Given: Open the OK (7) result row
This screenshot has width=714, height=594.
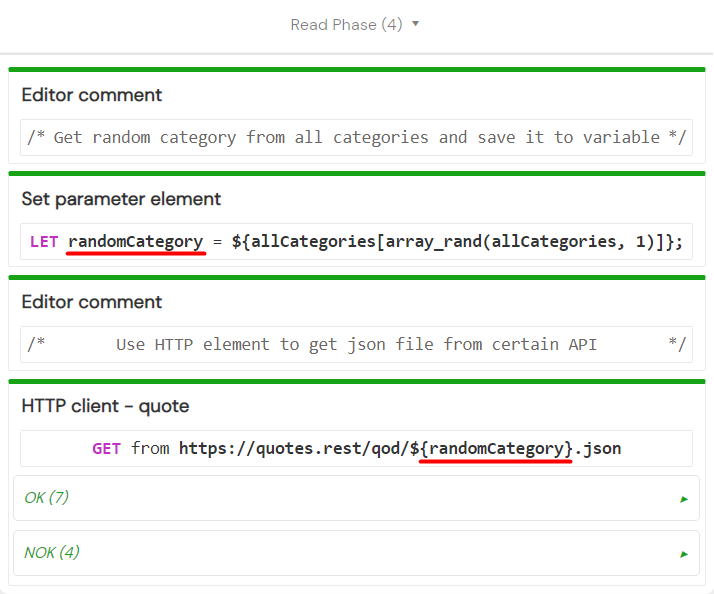Looking at the screenshot, I should (x=356, y=498).
